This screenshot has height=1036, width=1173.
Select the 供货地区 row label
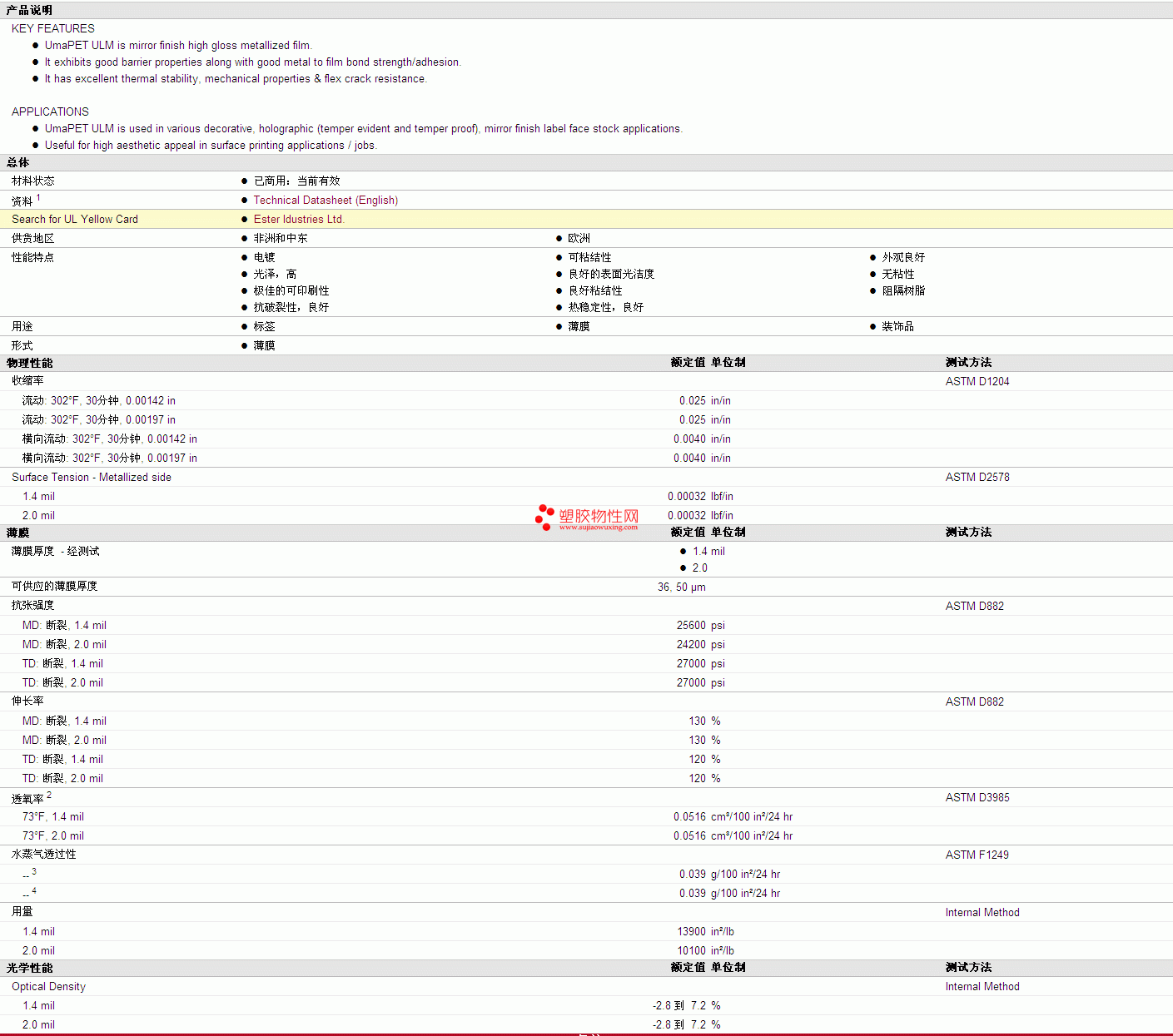pos(33,238)
